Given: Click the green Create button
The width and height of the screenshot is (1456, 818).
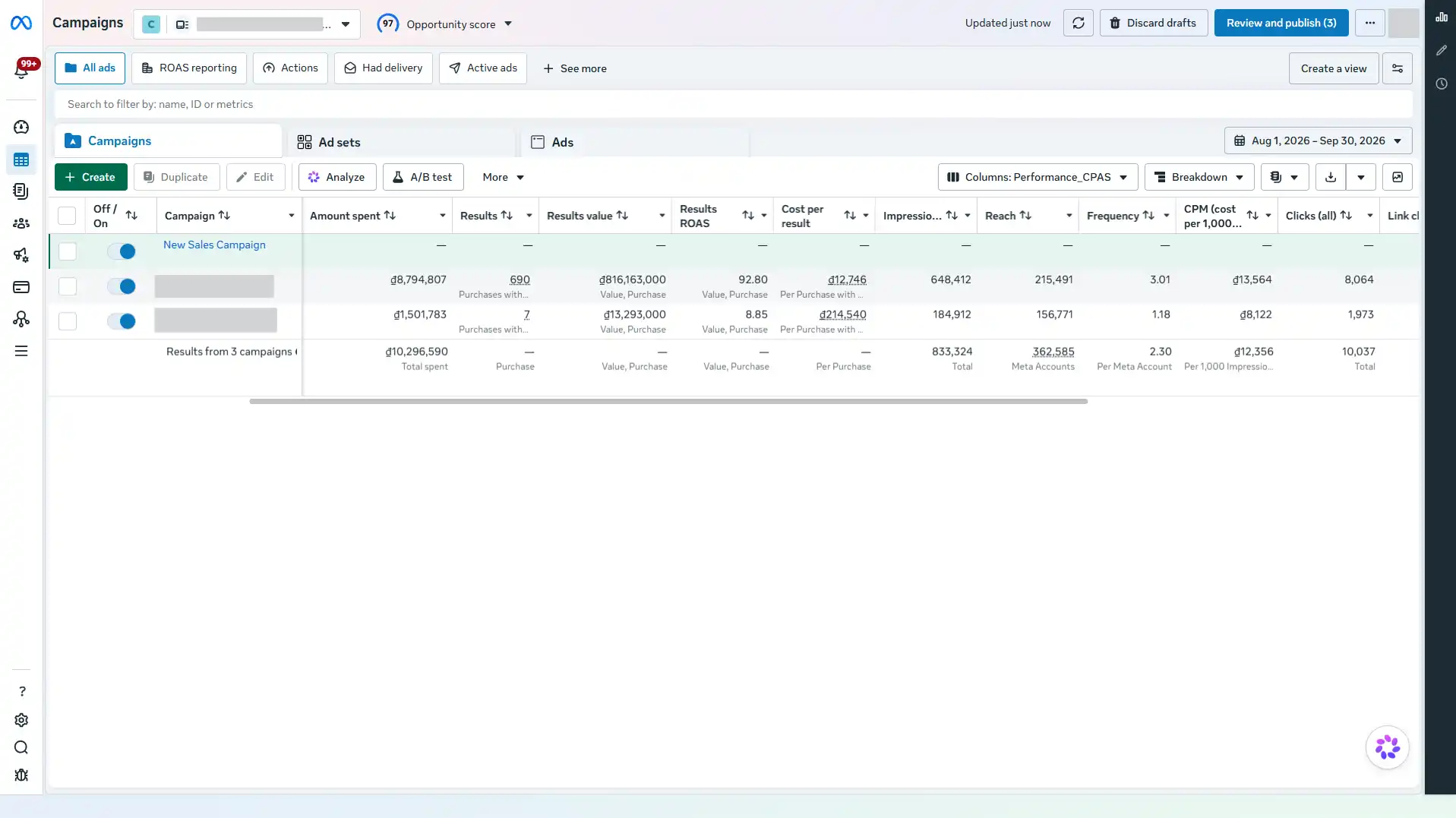Looking at the screenshot, I should coord(90,177).
